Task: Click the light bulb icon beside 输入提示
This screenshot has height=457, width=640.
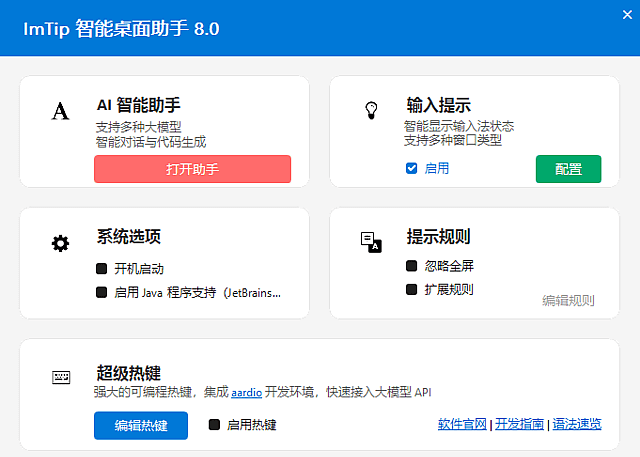Action: (371, 110)
